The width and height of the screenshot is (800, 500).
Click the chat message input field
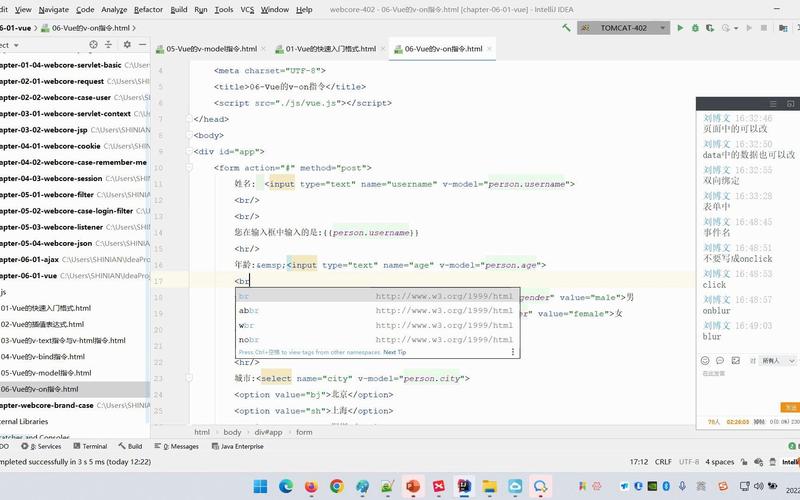[x=747, y=385]
